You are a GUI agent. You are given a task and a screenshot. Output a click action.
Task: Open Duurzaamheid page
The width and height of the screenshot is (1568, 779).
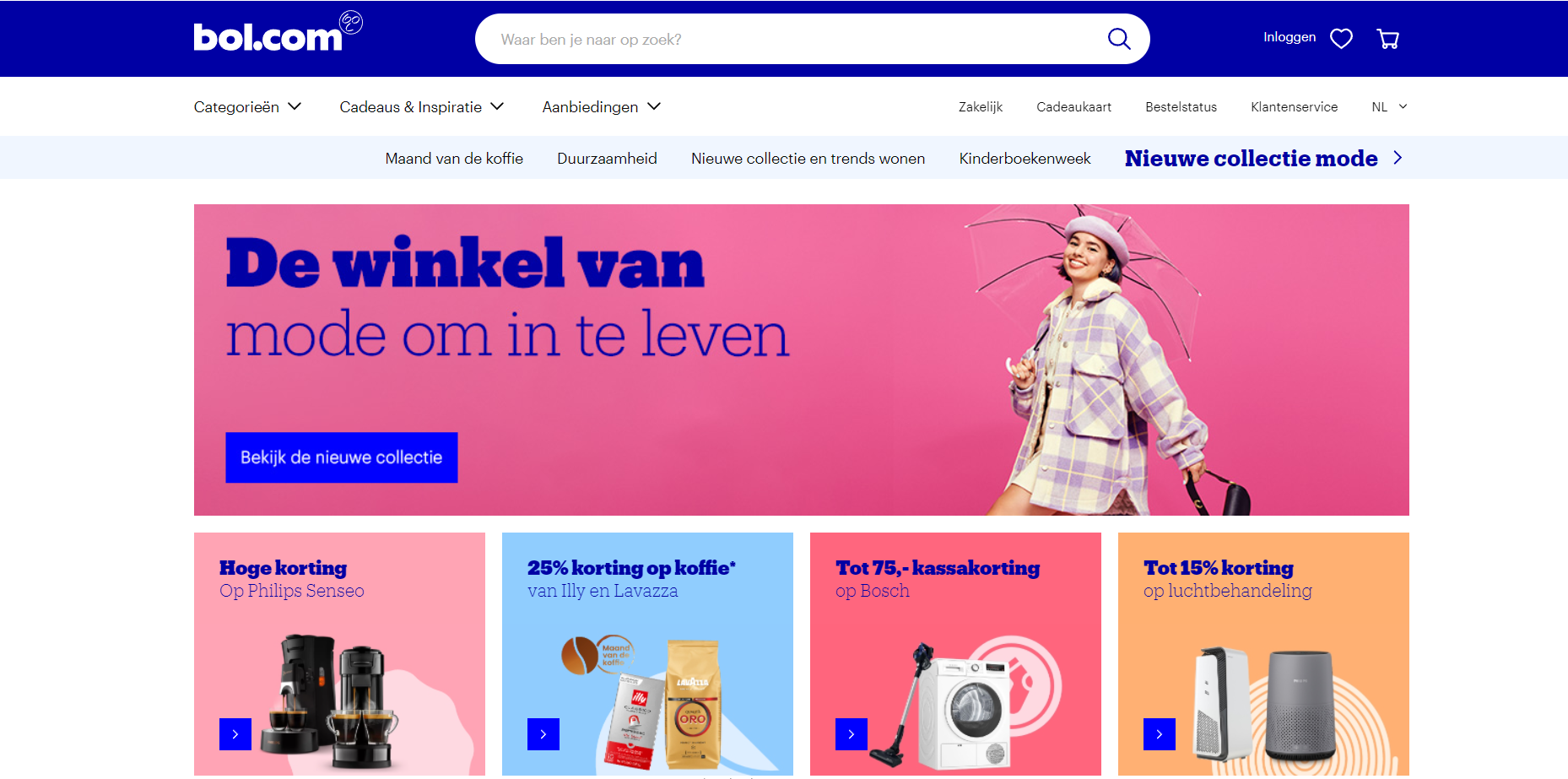[607, 159]
